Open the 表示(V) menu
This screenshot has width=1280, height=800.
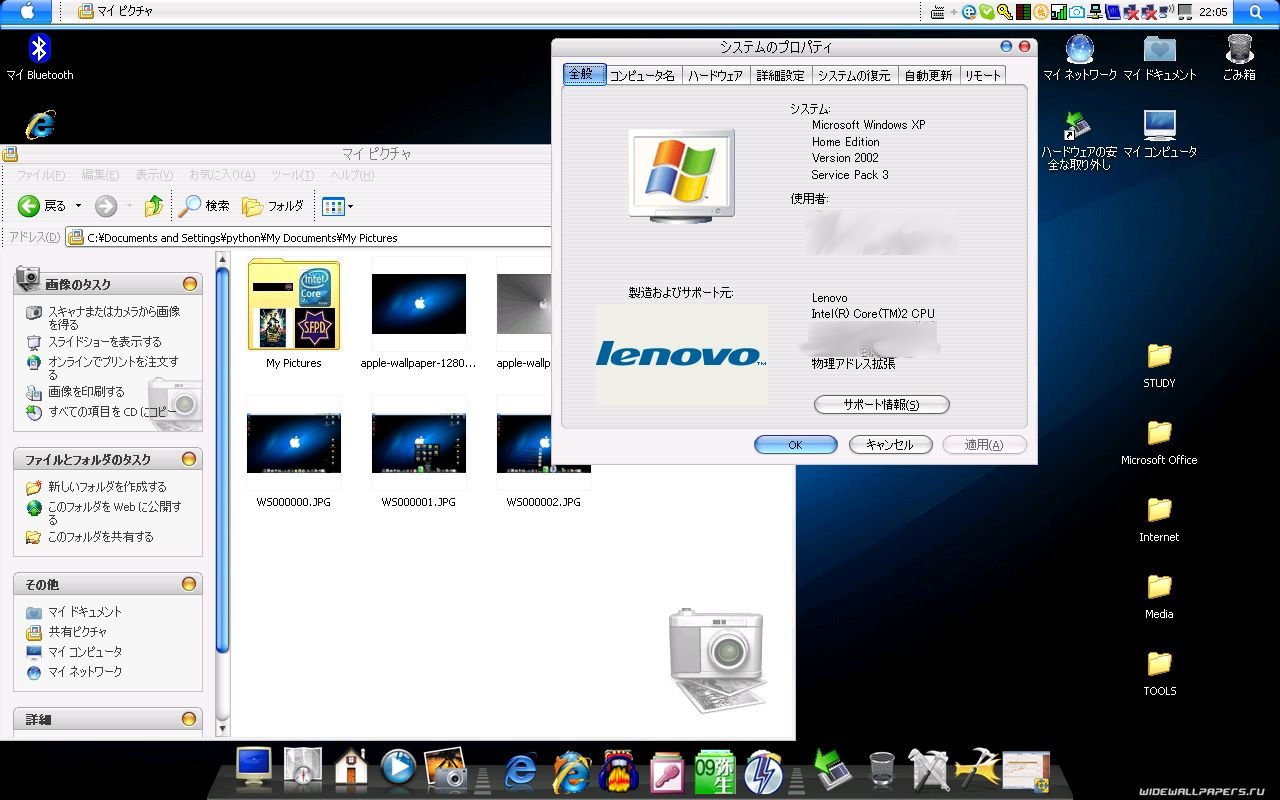[154, 175]
